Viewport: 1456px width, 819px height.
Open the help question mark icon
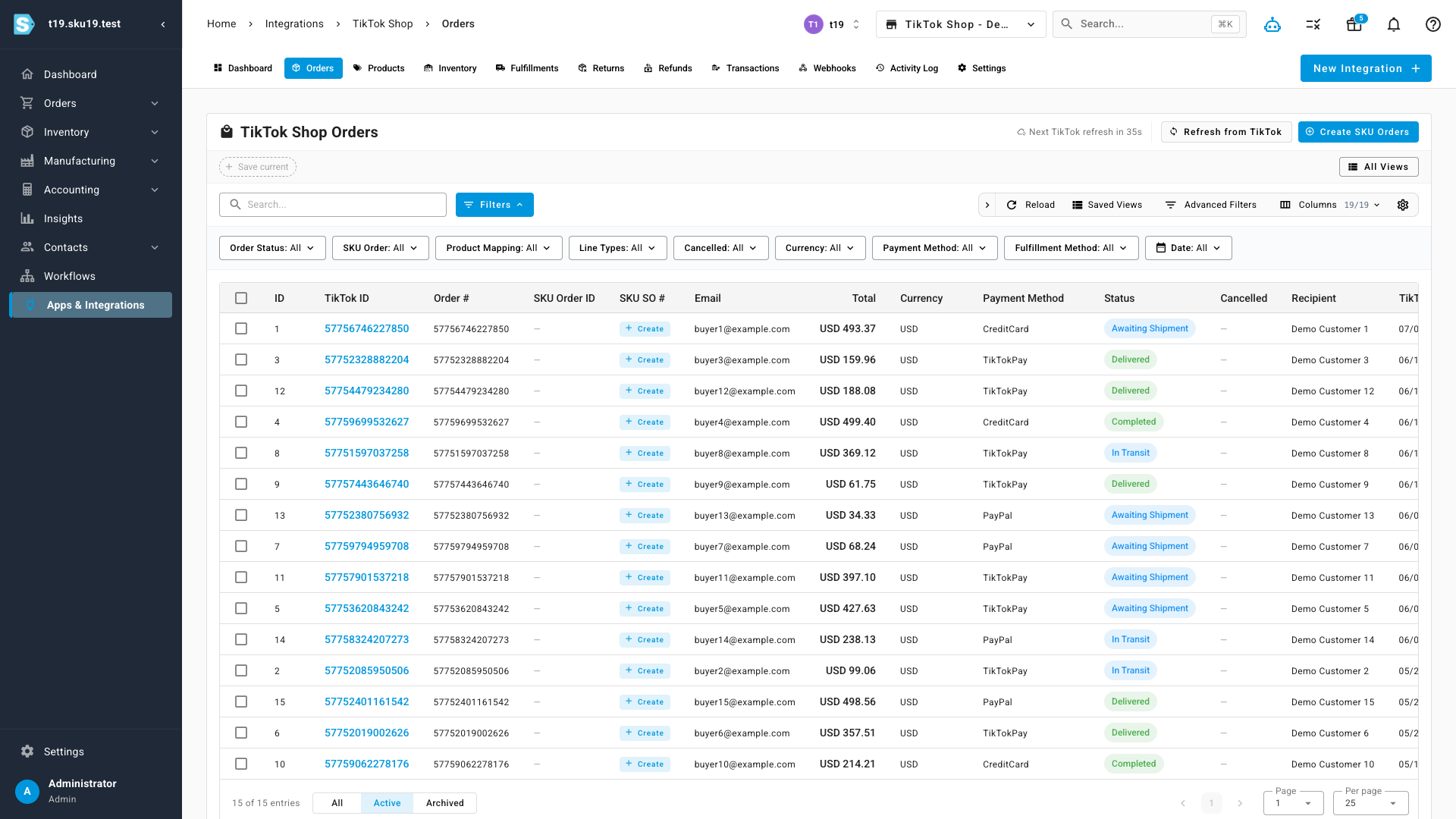click(1433, 24)
